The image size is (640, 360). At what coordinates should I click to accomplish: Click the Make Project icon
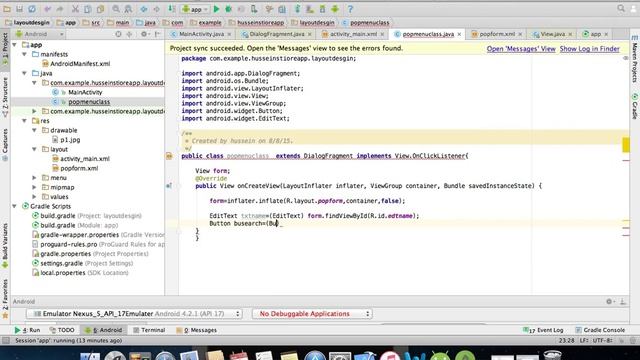click(x=171, y=9)
